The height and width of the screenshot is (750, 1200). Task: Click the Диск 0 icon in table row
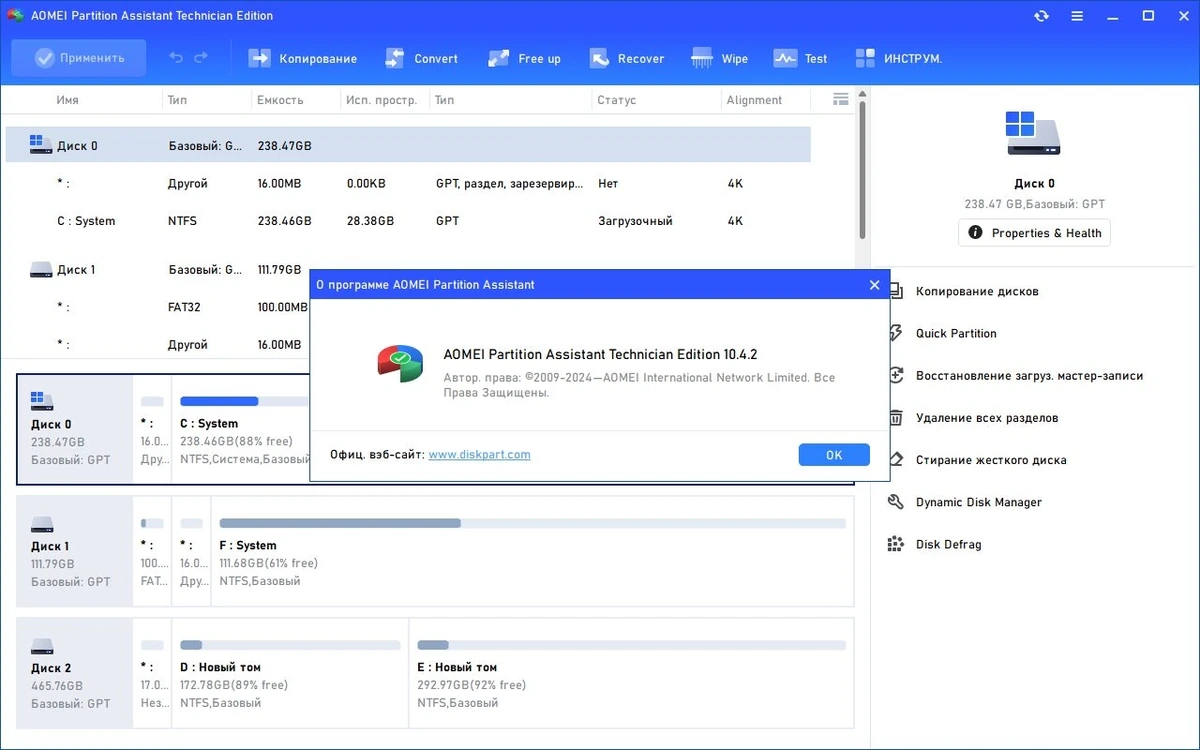point(41,145)
